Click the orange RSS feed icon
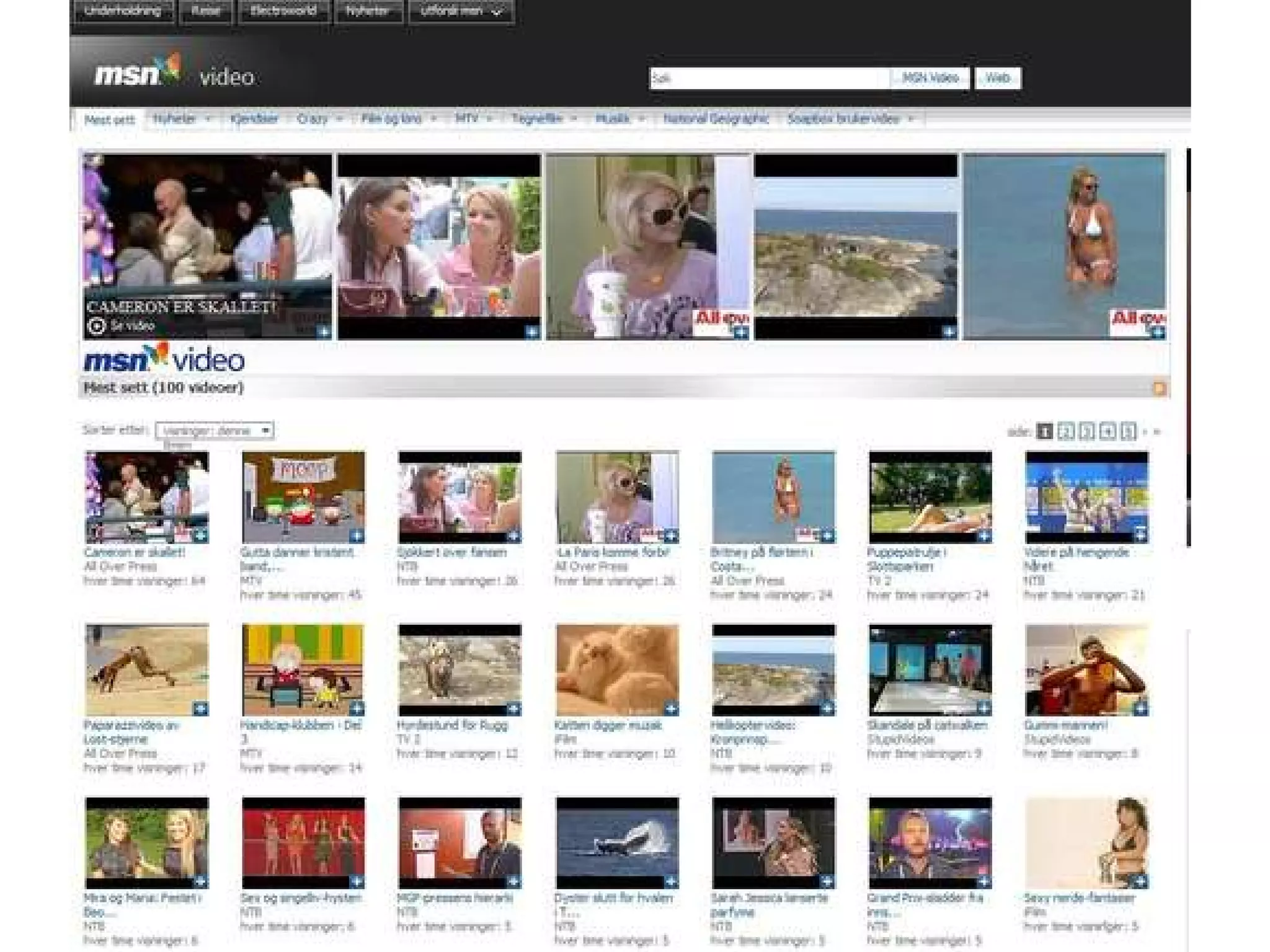 coord(1159,389)
